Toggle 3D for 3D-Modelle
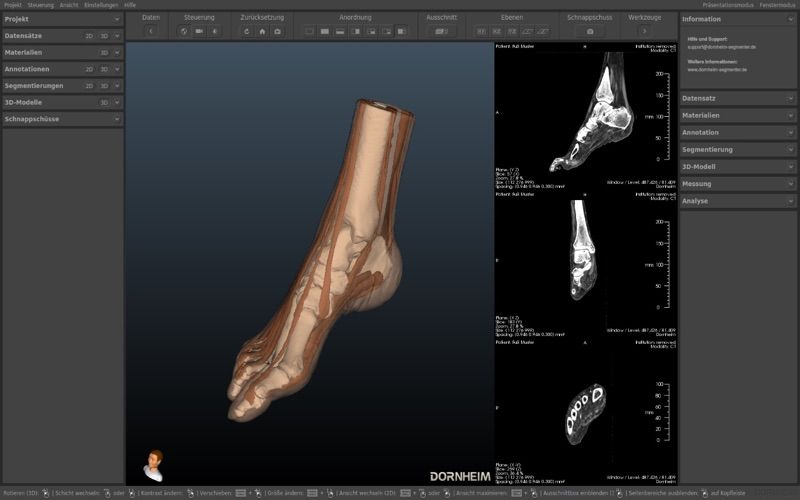The width and height of the screenshot is (800, 500). (104, 103)
